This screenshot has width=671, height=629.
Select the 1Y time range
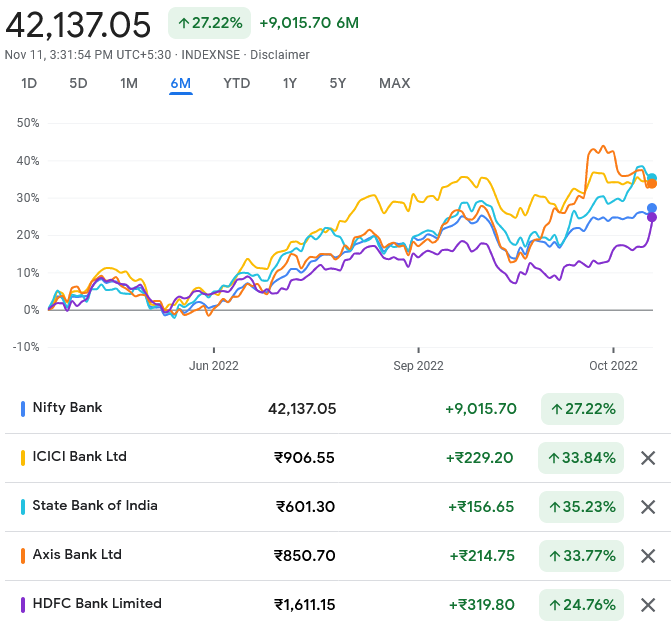coord(290,83)
